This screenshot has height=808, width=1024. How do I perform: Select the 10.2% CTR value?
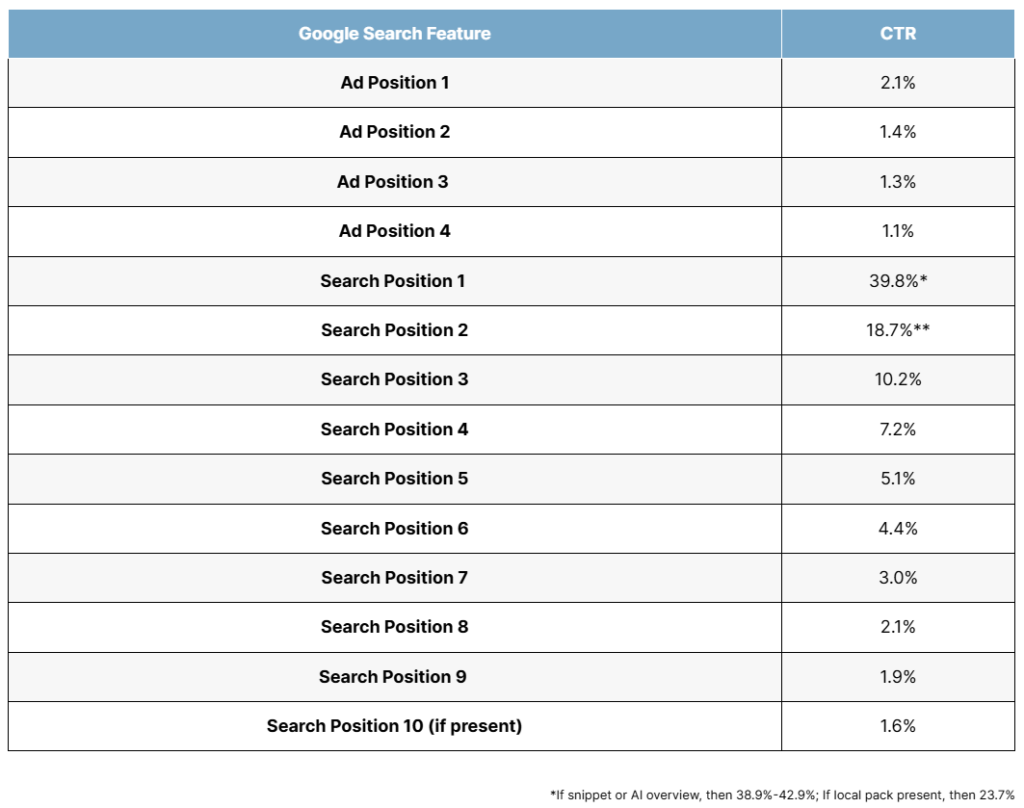click(898, 380)
